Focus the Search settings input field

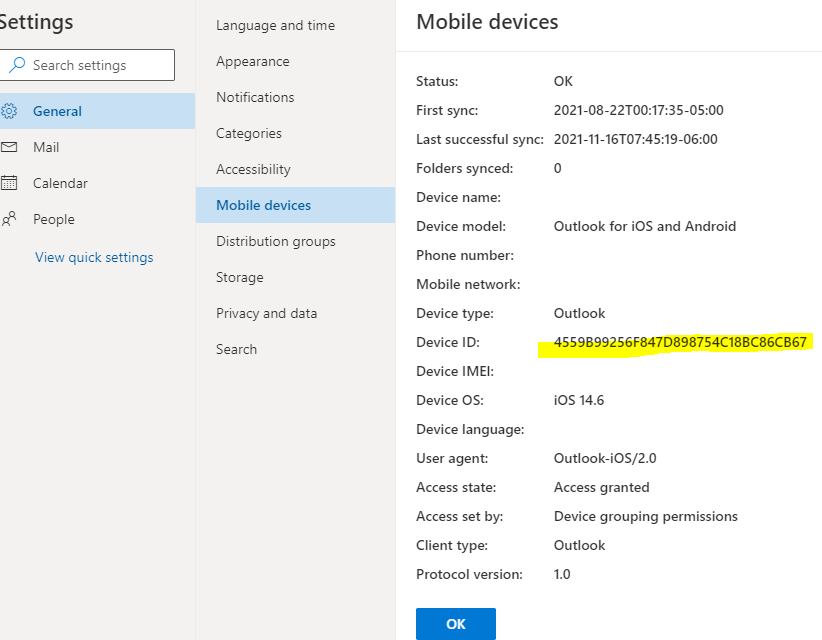(x=87, y=65)
